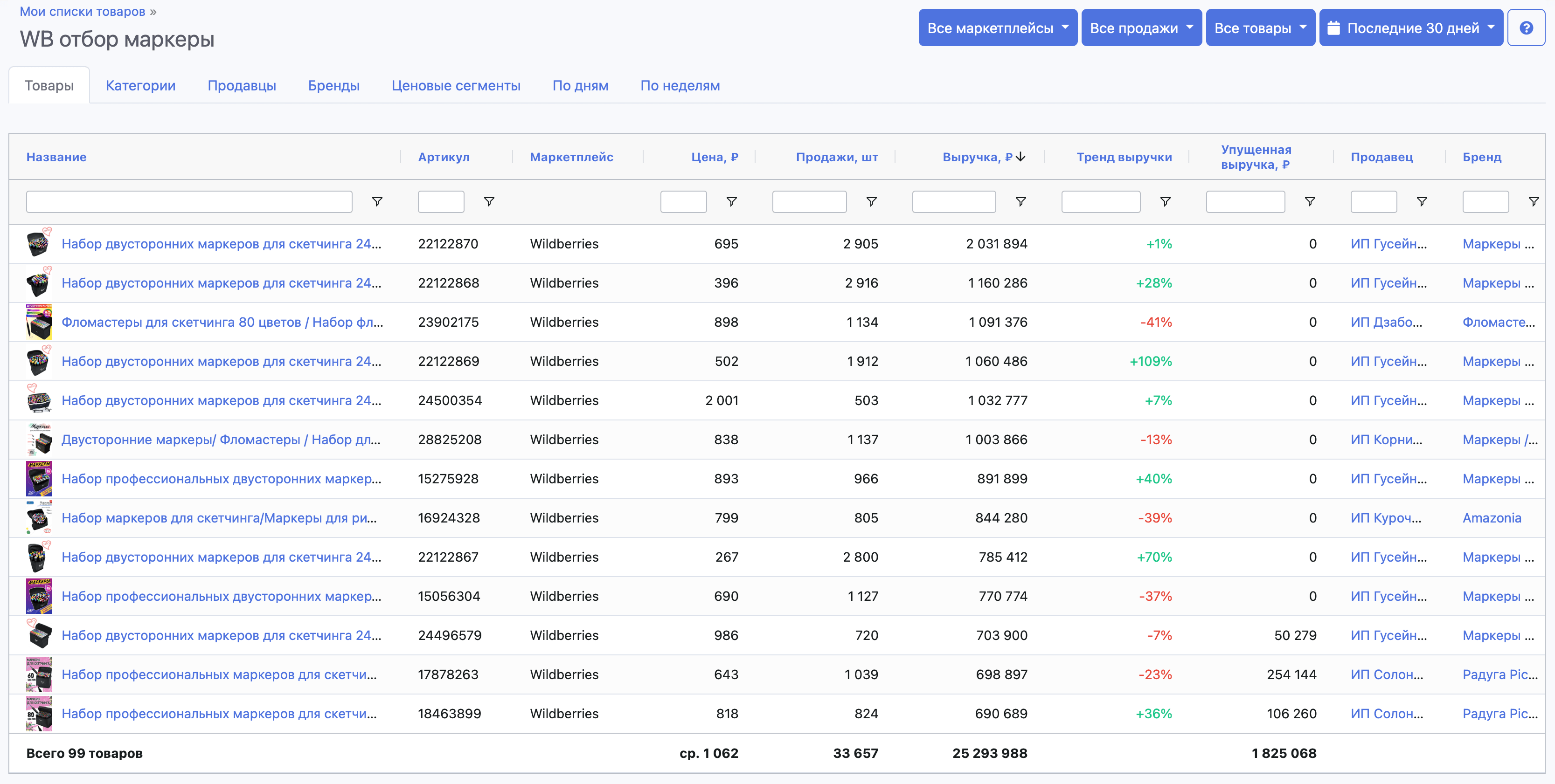Screen dimensions: 1555x784
Task: Click the filter funnel on Бренд column
Action: 1534,201
